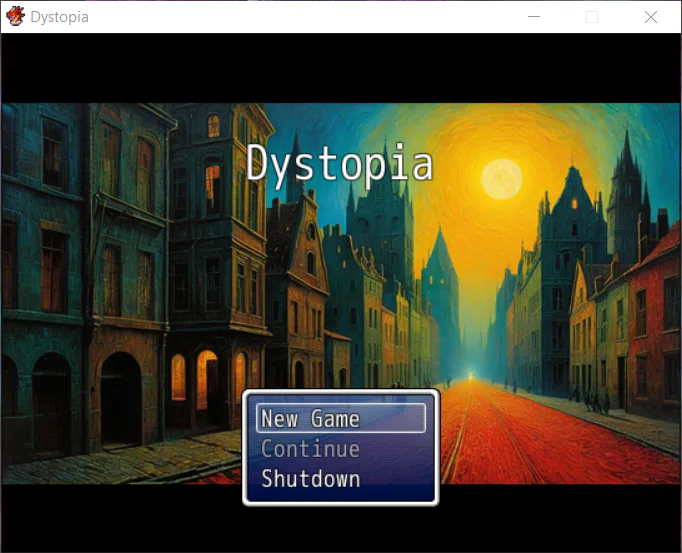Choose the greyed-out Continue option

[x=311, y=449]
